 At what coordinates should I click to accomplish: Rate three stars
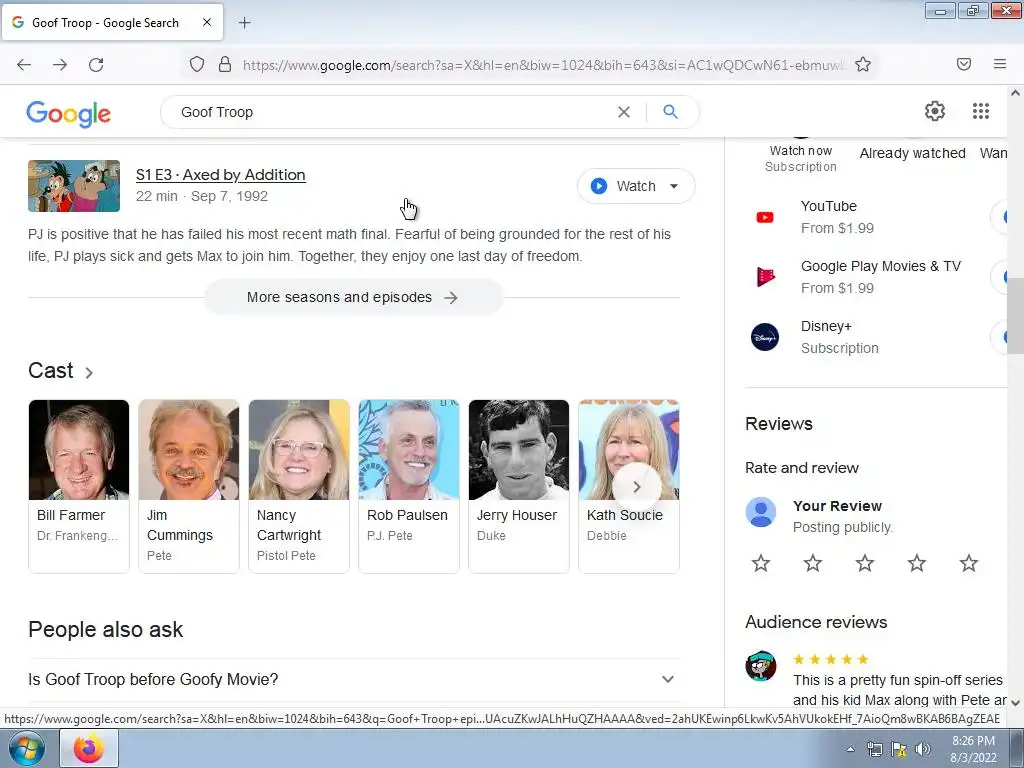(865, 563)
